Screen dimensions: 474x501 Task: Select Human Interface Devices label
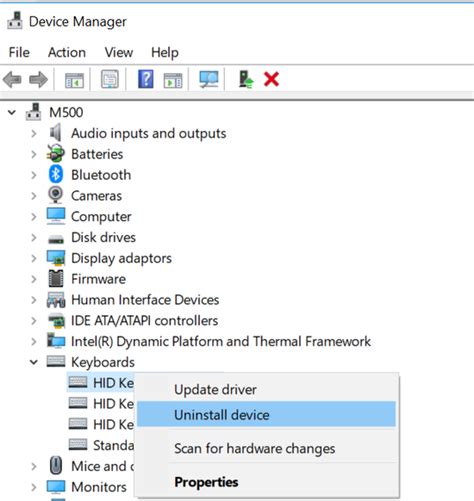pyautogui.click(x=145, y=300)
